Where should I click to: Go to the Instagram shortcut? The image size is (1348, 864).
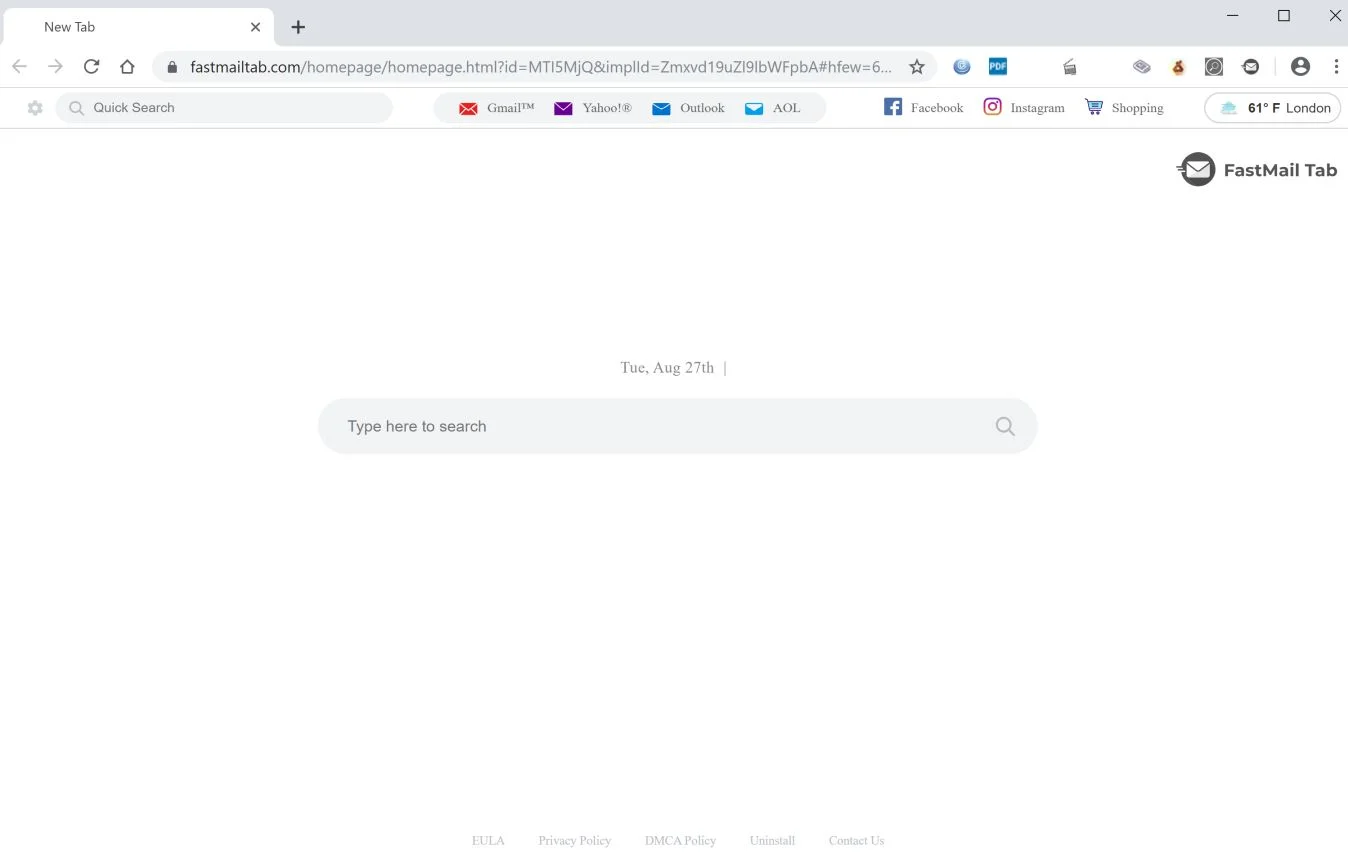[1024, 107]
